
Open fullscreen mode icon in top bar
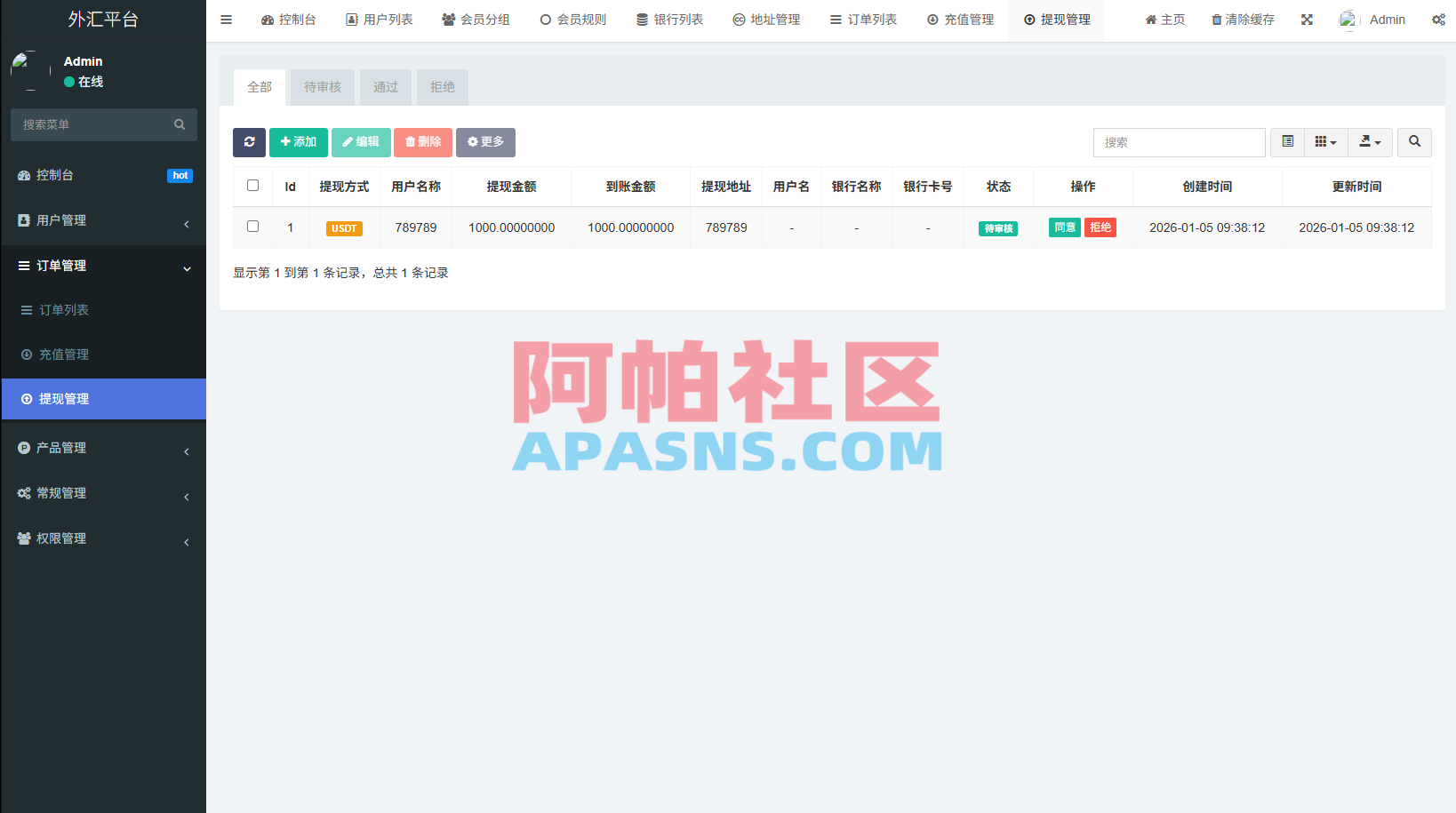click(x=1307, y=20)
